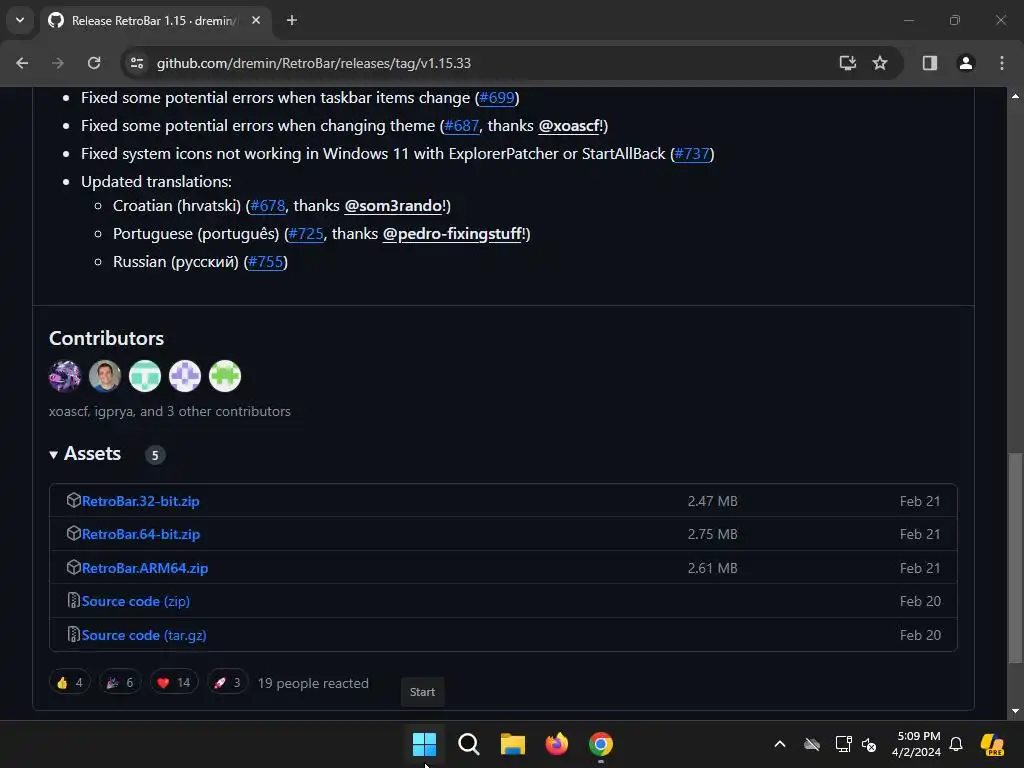Click the browser forward arrow

58,63
